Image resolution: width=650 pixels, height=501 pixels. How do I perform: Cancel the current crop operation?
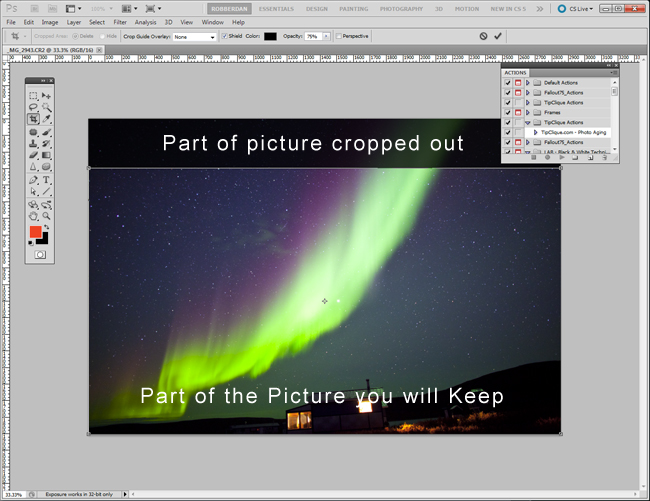[483, 36]
